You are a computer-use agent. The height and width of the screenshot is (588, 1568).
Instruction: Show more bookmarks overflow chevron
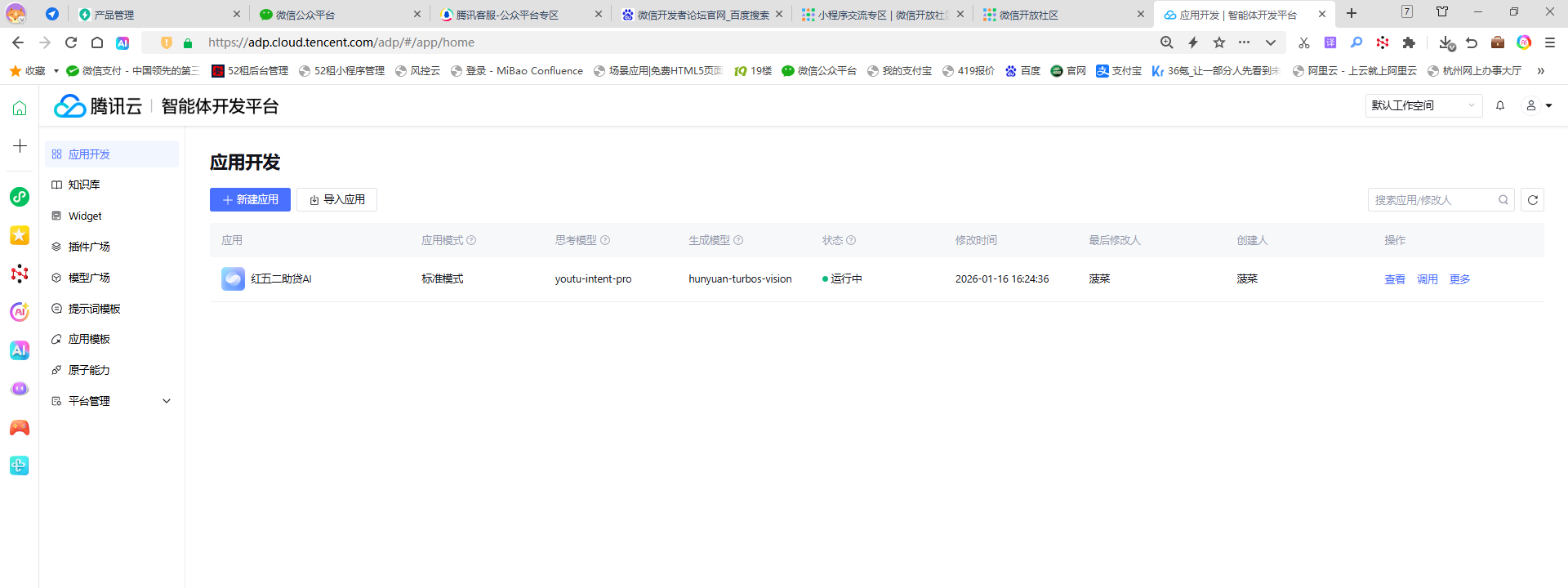pyautogui.click(x=1541, y=71)
